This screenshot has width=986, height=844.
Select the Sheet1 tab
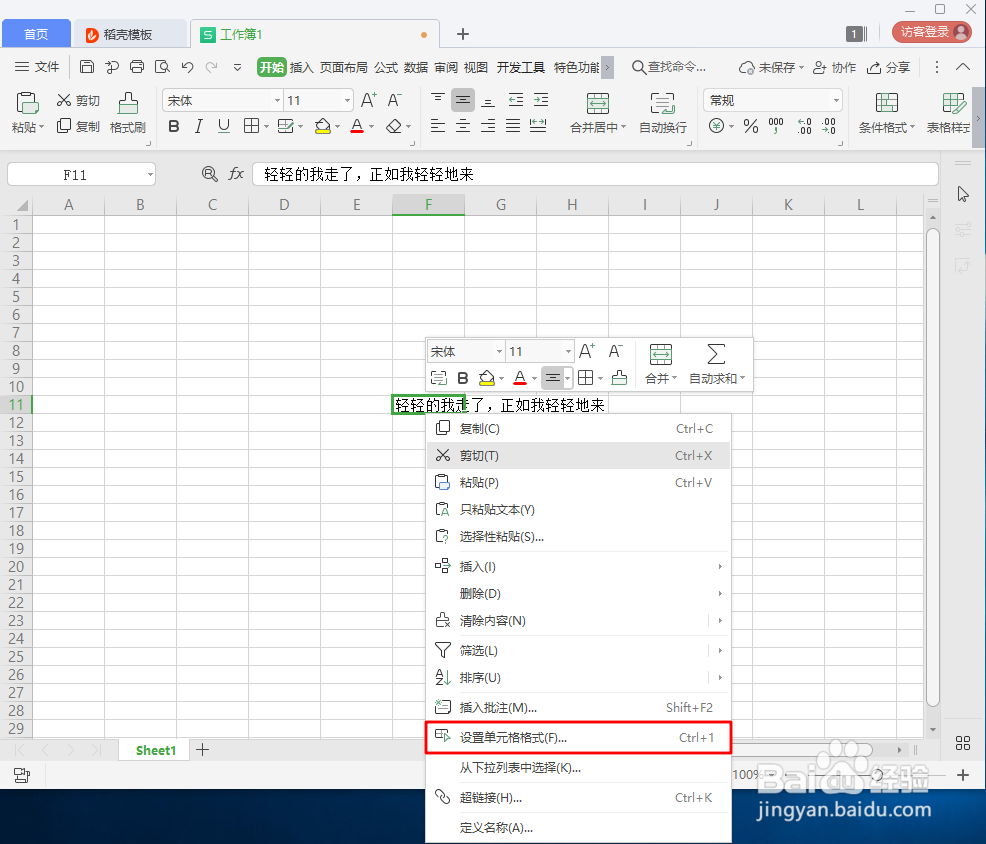[x=156, y=750]
